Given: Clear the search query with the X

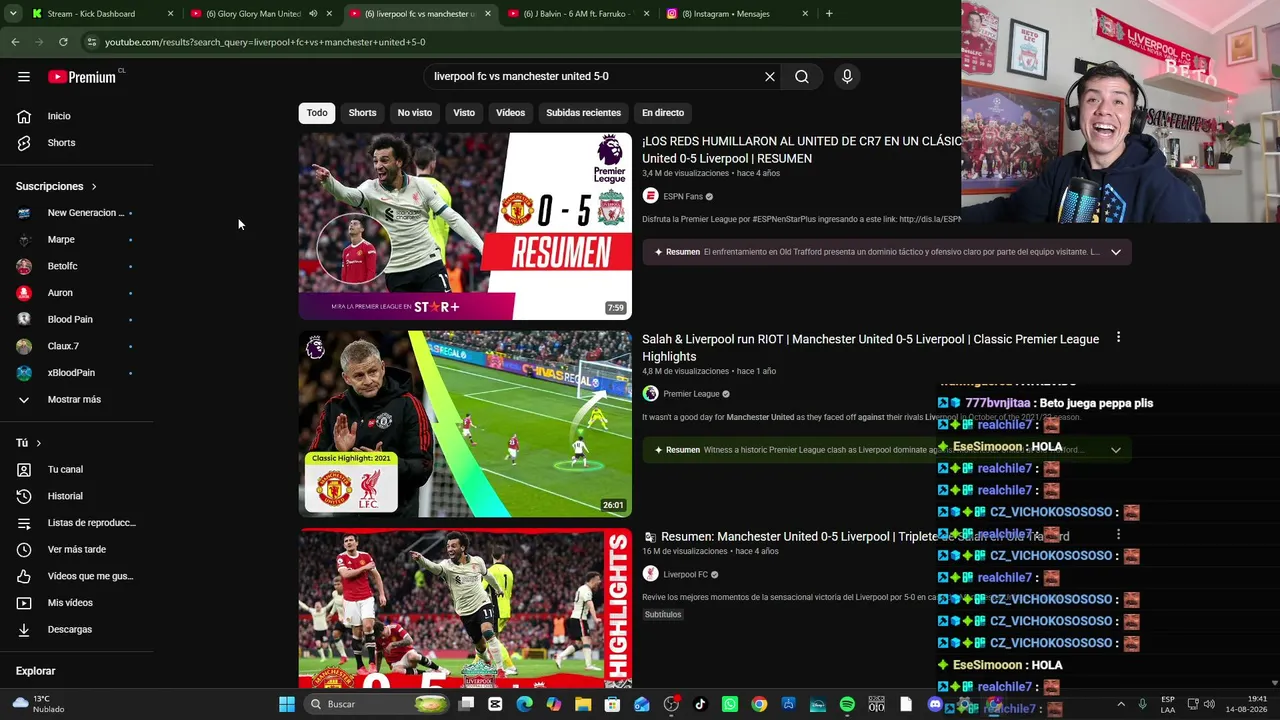Looking at the screenshot, I should [770, 76].
